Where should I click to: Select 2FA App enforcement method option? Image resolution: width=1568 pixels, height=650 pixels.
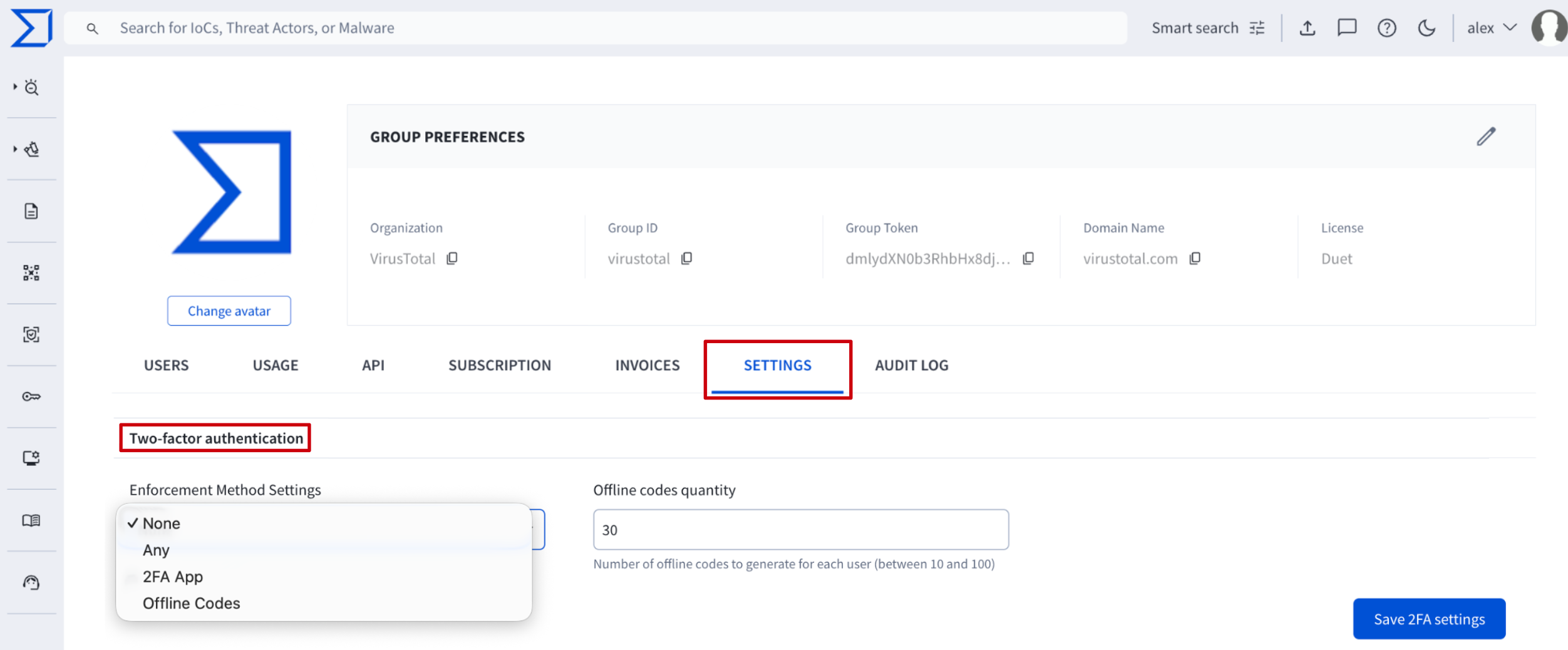[x=324, y=577]
